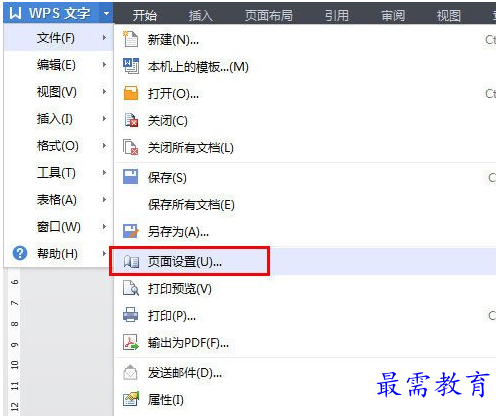Open the 编辑(E) menu
The width and height of the screenshot is (498, 416).
click(58, 65)
